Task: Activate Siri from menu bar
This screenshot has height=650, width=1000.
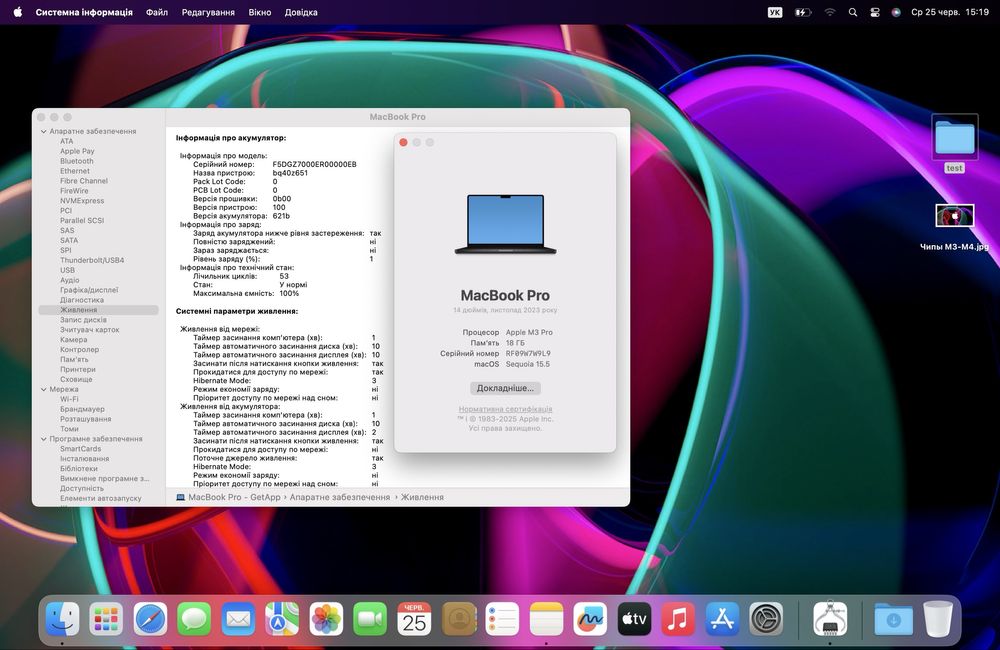Action: click(x=896, y=12)
